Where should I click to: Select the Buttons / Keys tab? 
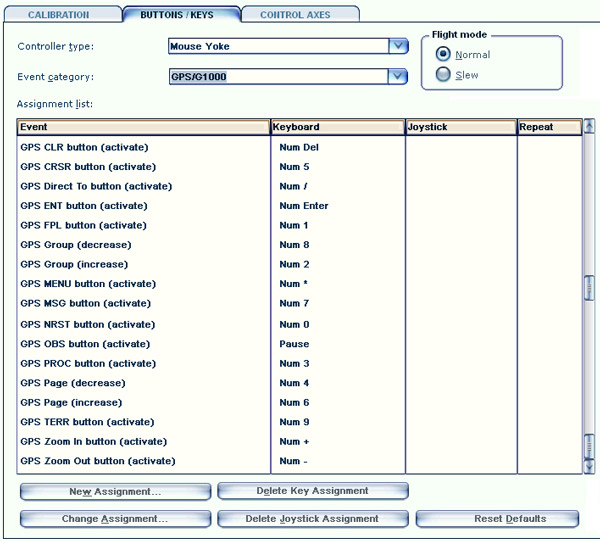(181, 15)
